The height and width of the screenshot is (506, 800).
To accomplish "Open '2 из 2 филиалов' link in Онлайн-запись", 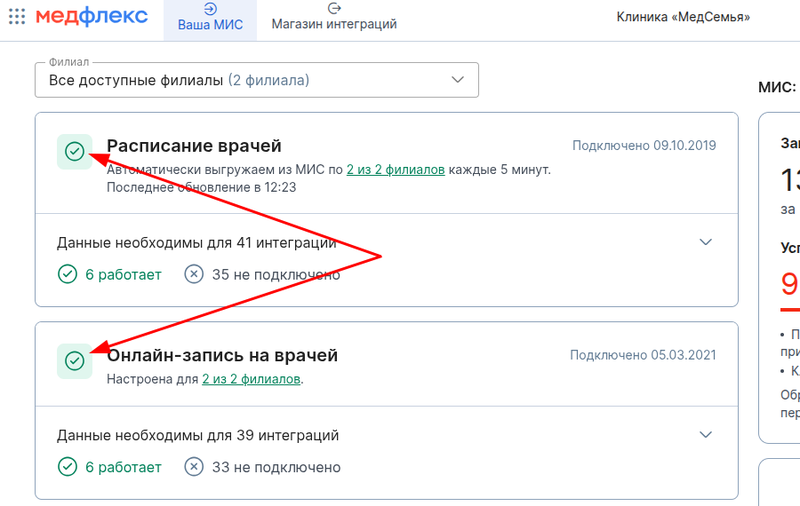I will (251, 380).
